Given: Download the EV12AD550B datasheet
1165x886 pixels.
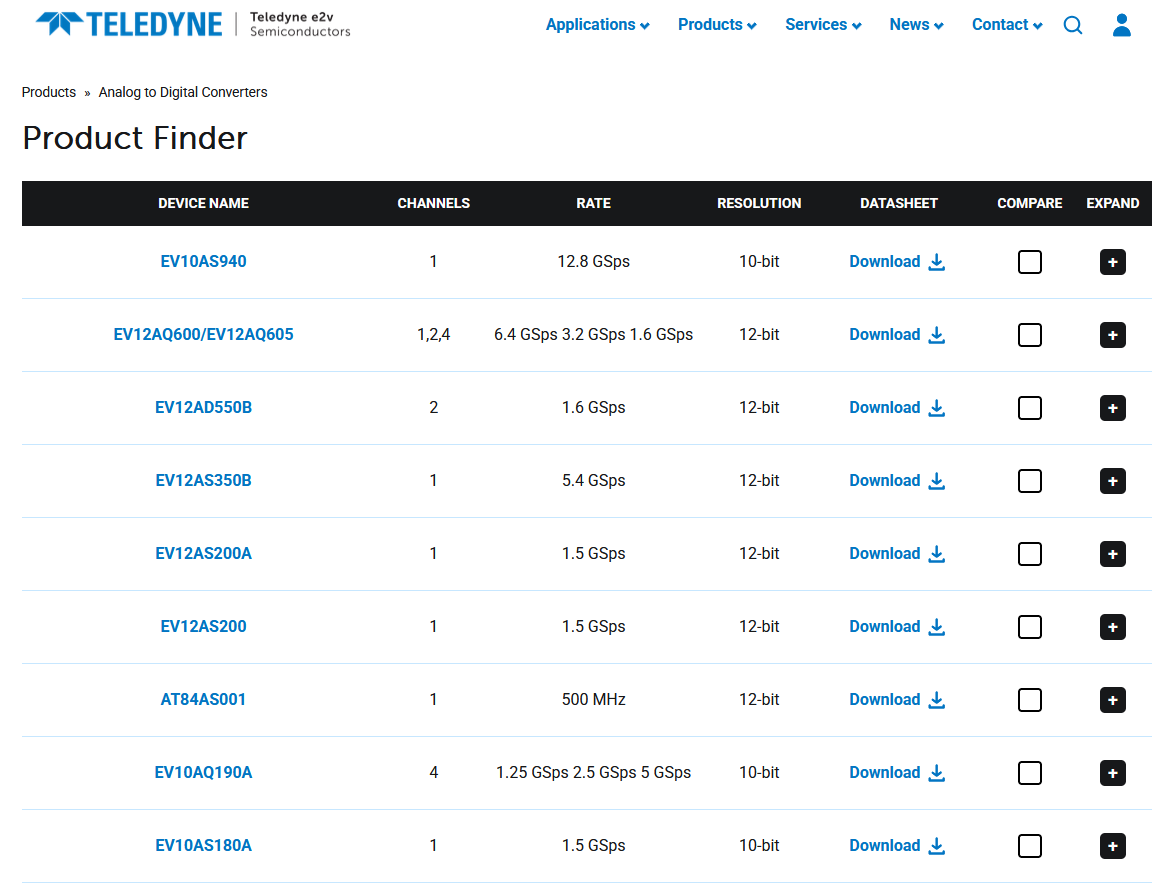Looking at the screenshot, I should [x=897, y=407].
